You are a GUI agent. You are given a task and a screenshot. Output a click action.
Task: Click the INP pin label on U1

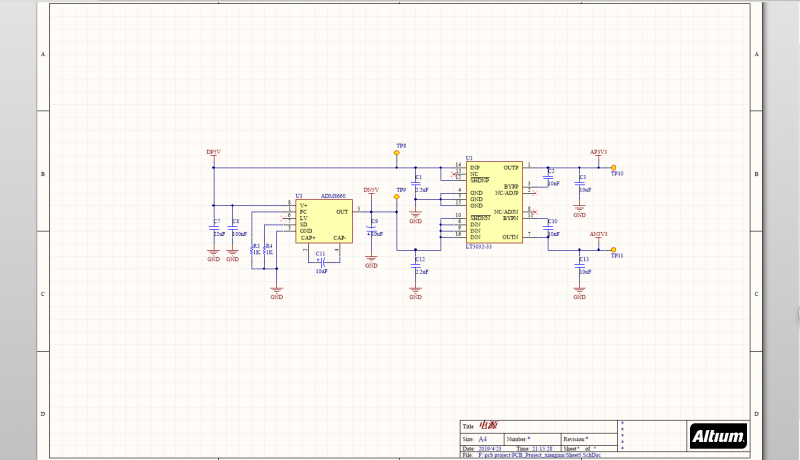474,168
